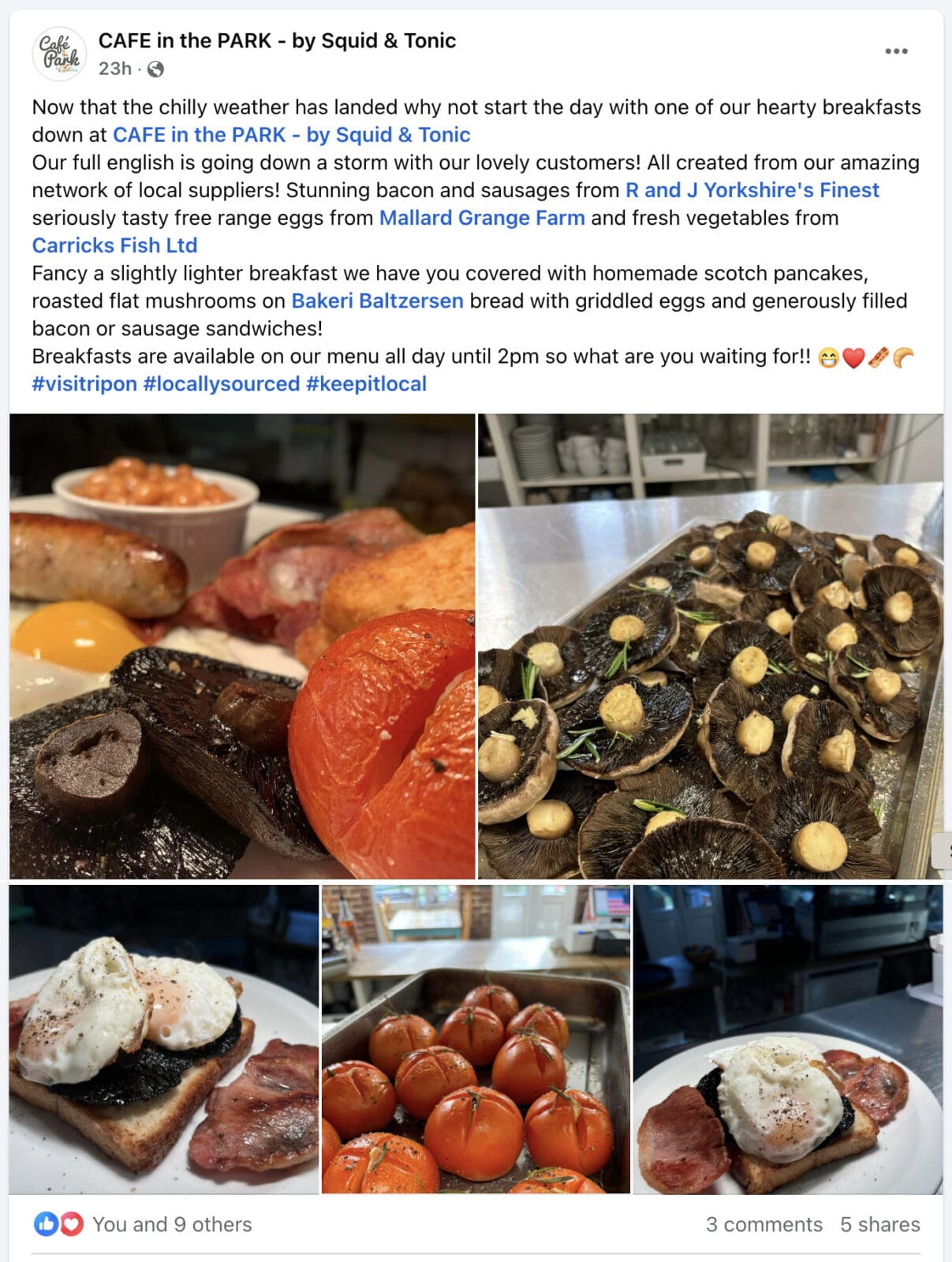Click the Café in the Park profile picture
Screen dimensions: 952x1262
(59, 54)
